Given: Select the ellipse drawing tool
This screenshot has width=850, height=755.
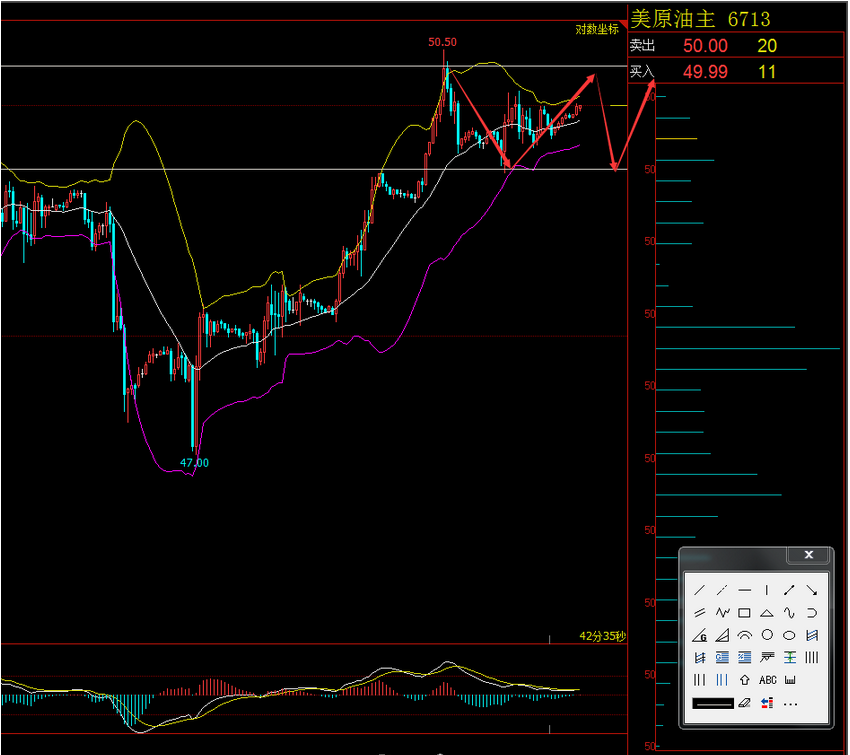Looking at the screenshot, I should [789, 635].
